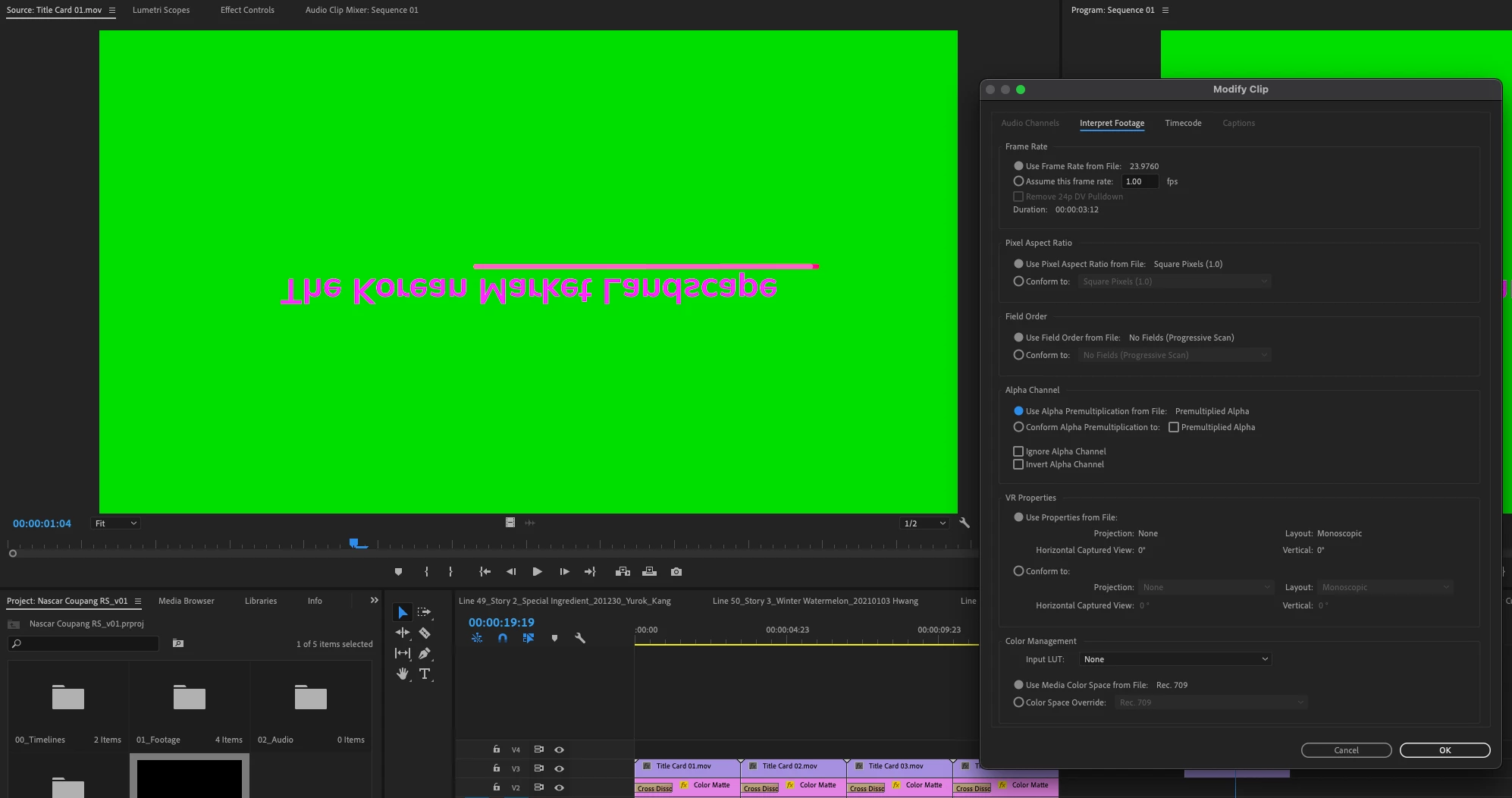Toggle V3 track output eye

point(559,768)
